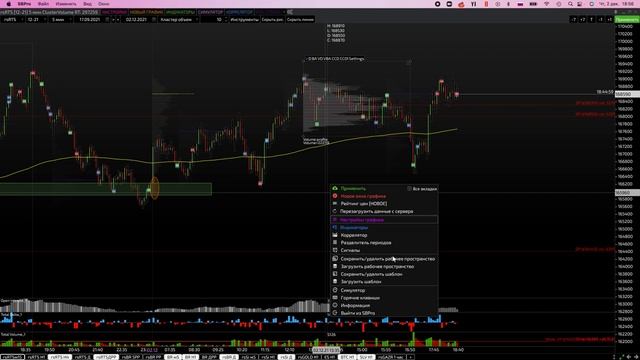Switch to the 'BTC H1' bottom tab

tap(347, 357)
